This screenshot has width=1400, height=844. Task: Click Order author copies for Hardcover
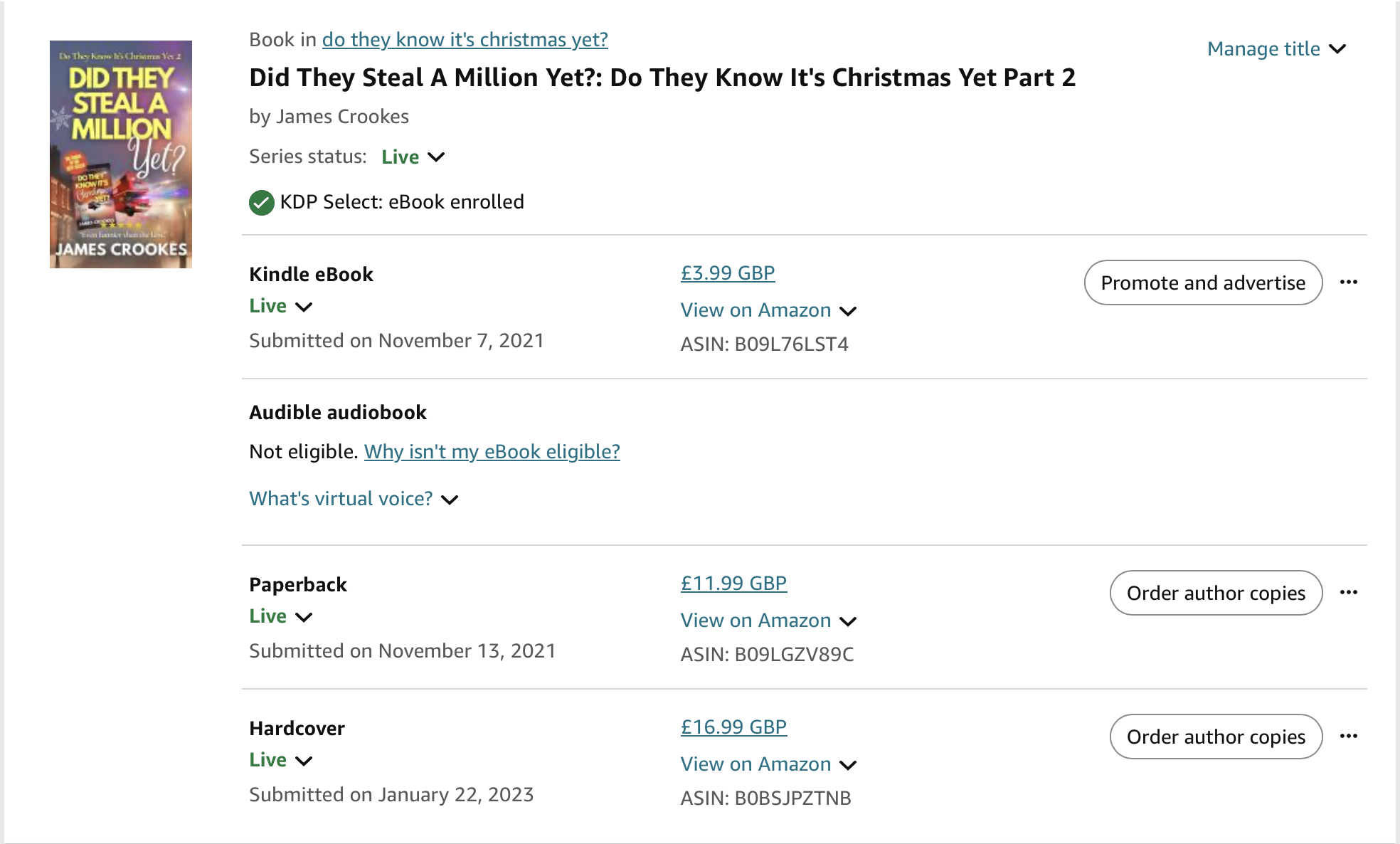coord(1216,737)
